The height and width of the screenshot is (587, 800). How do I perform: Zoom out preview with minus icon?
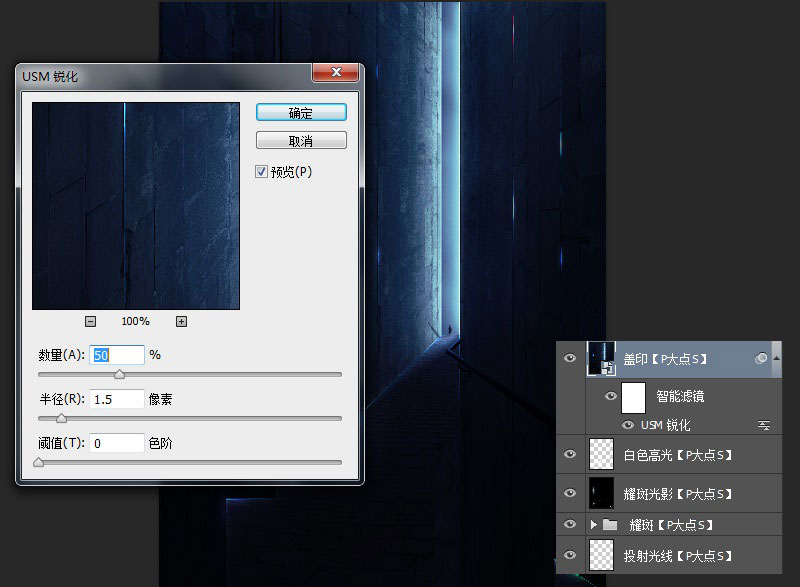pyautogui.click(x=90, y=321)
